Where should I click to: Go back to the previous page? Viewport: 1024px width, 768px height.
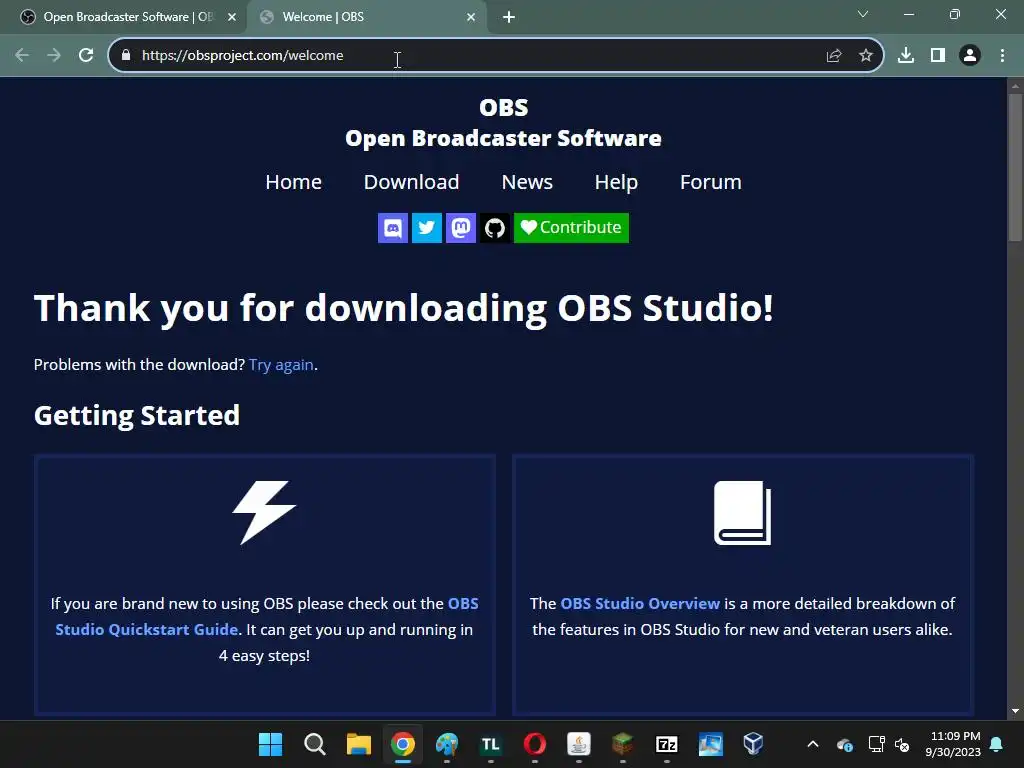coord(22,56)
